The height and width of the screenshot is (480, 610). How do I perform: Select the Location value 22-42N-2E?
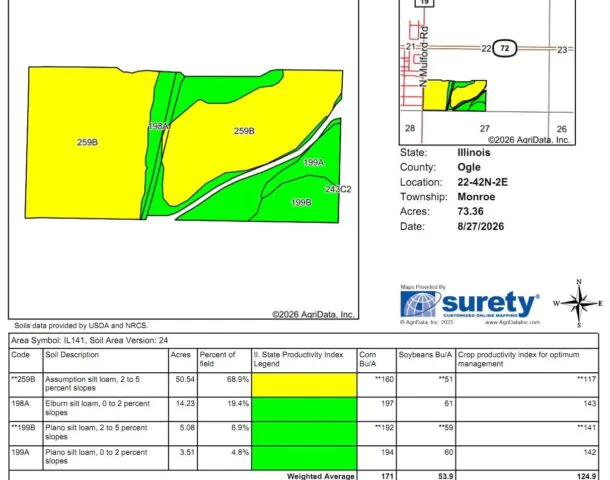482,182
